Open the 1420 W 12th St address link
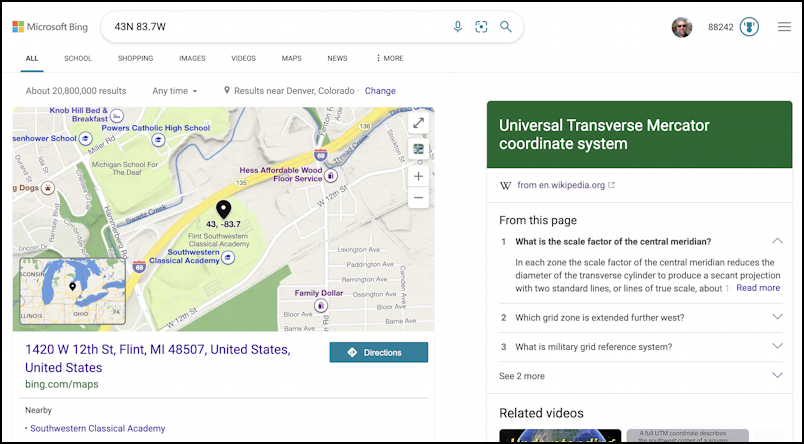Screen dimensions: 804x444 pos(158,358)
